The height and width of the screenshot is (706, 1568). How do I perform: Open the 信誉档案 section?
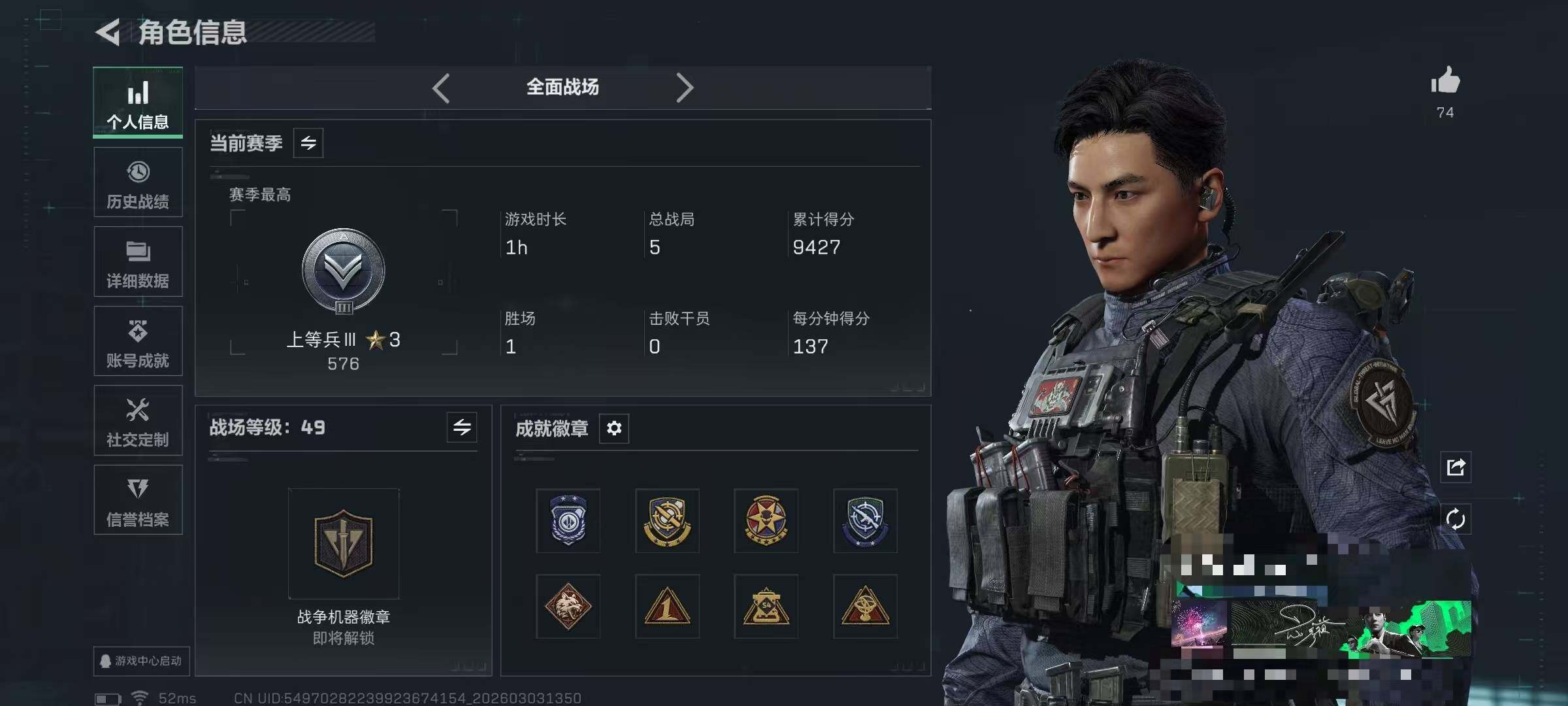[138, 500]
